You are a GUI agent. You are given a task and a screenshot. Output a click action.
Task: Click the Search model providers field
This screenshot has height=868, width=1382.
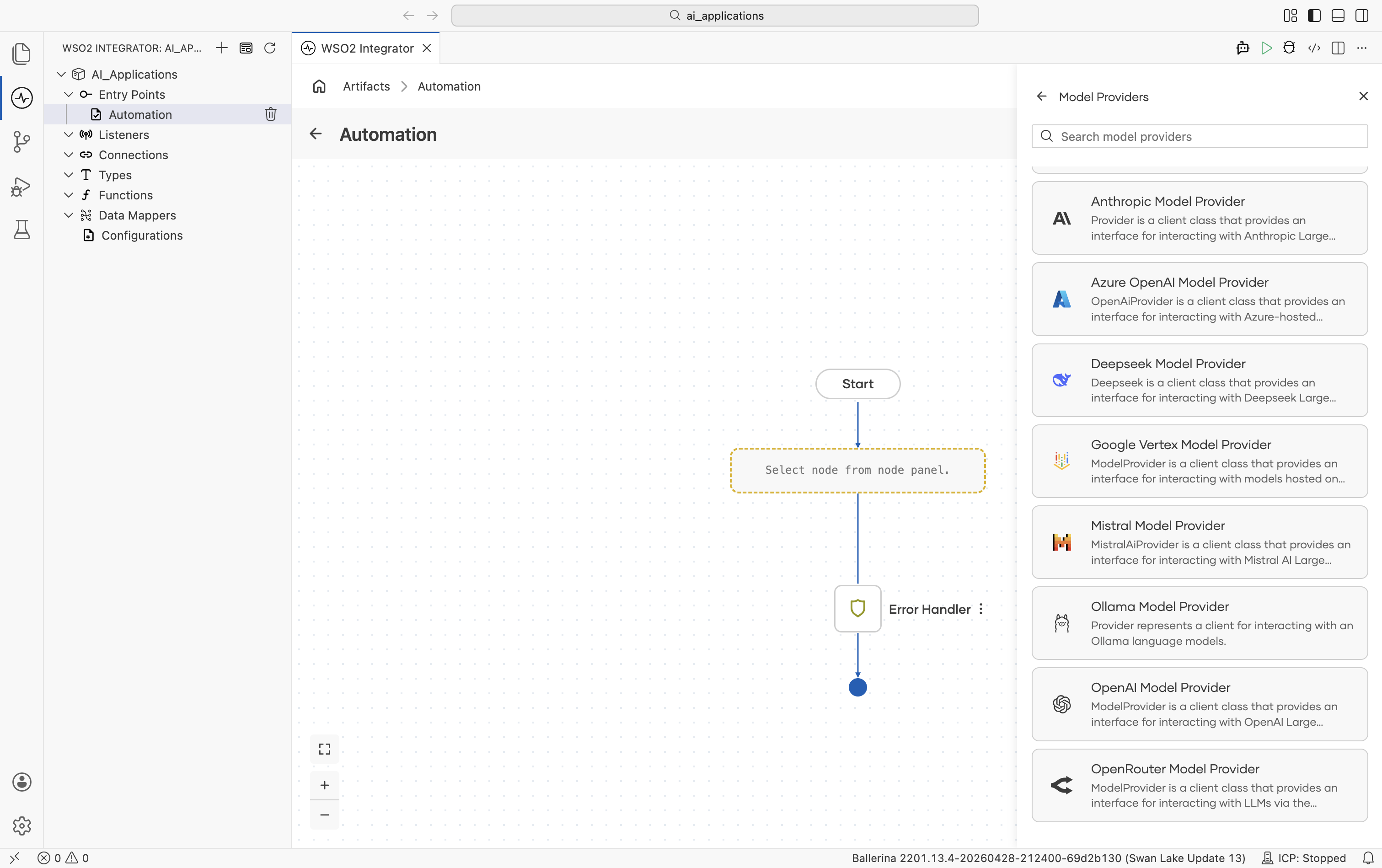pos(1200,136)
